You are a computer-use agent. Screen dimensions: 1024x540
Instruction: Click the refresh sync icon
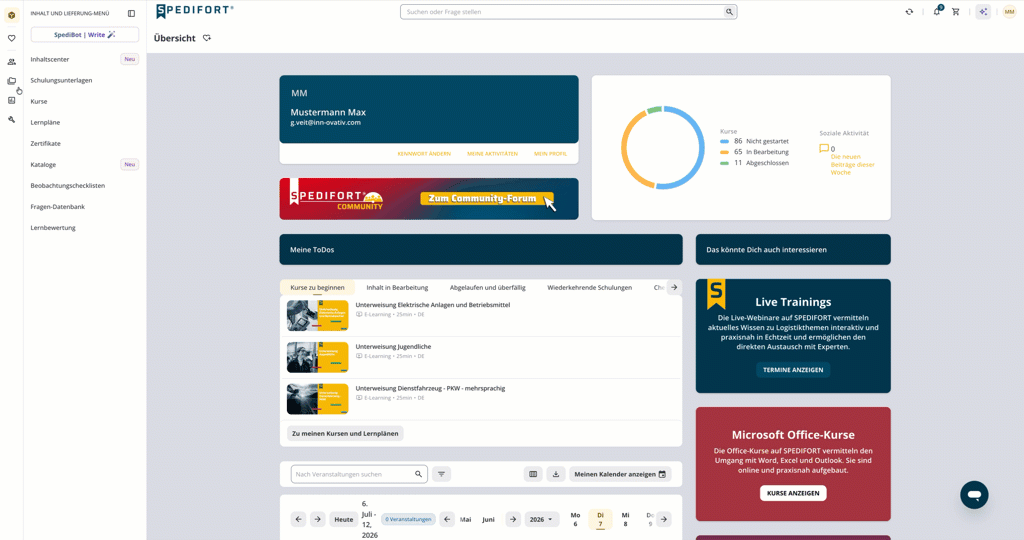coord(909,12)
